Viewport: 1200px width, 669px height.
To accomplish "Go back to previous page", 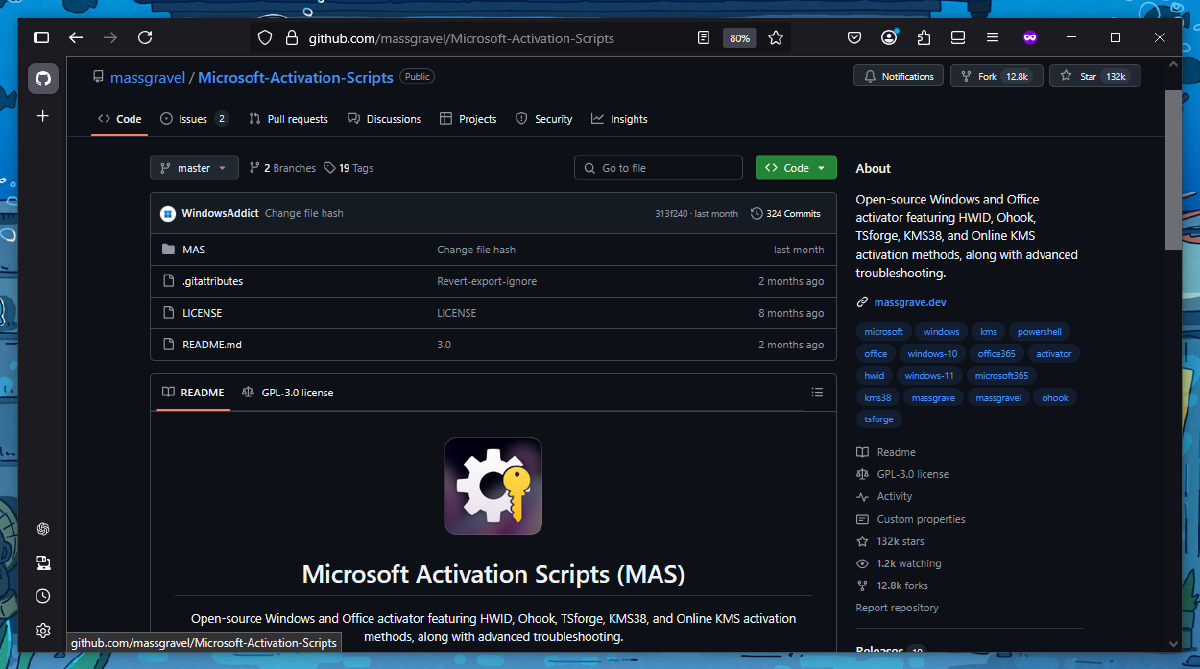I will (x=76, y=38).
